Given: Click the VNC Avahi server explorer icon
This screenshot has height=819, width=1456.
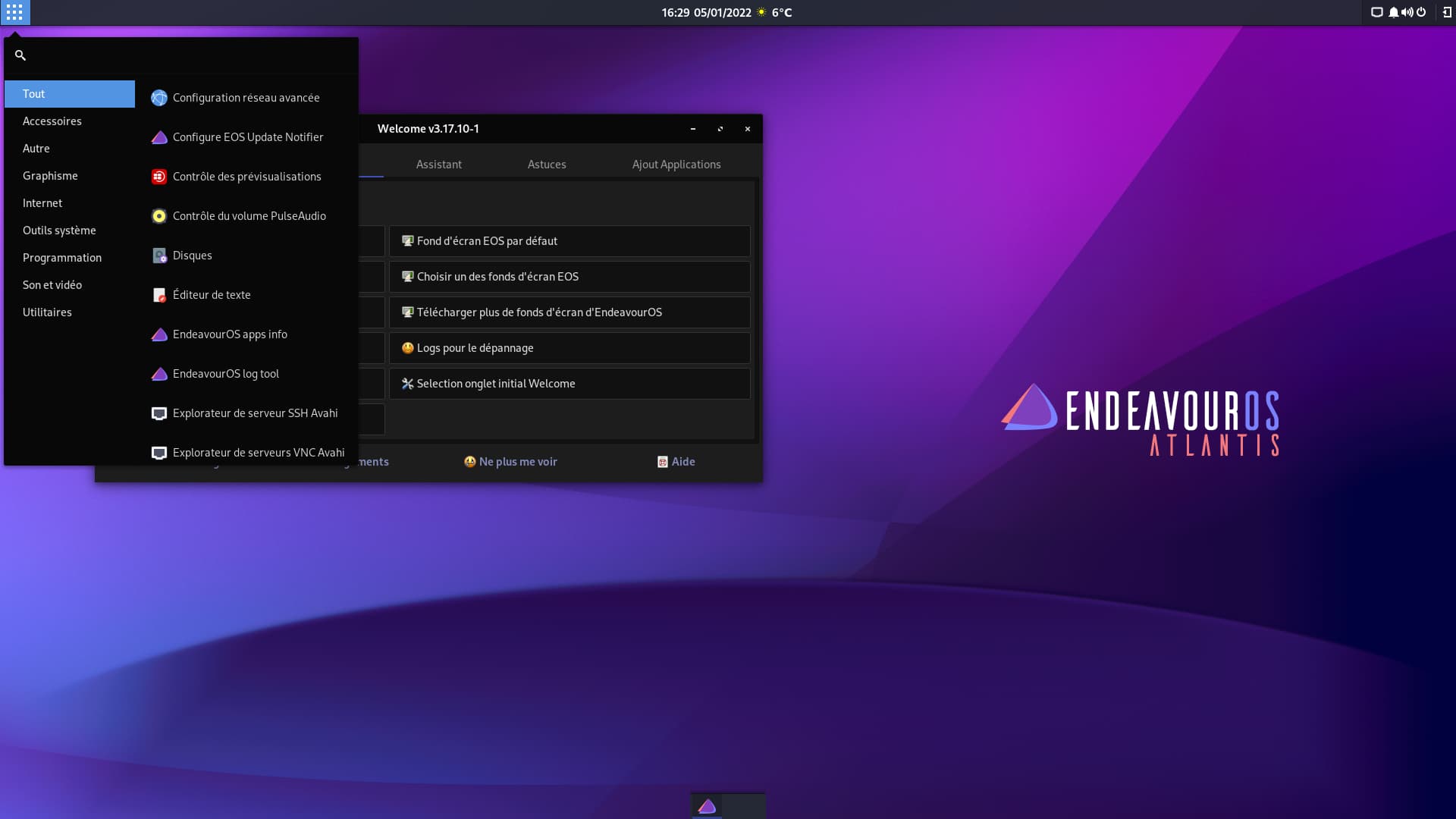Looking at the screenshot, I should point(159,453).
